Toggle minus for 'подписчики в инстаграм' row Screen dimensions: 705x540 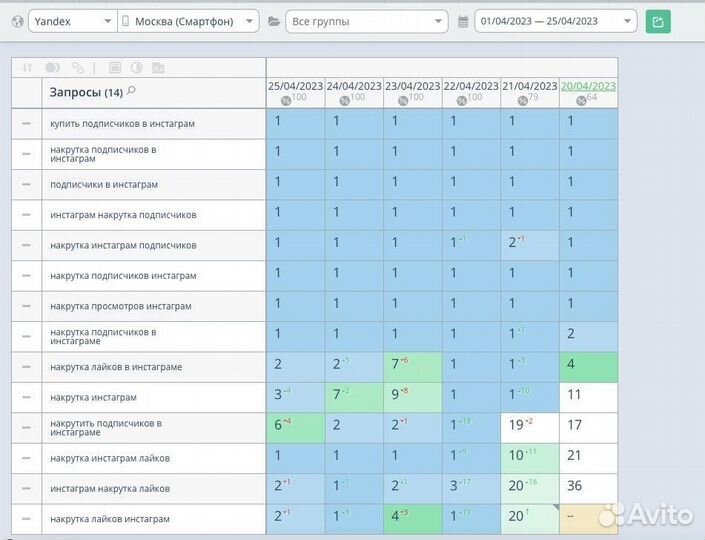pos(26,184)
